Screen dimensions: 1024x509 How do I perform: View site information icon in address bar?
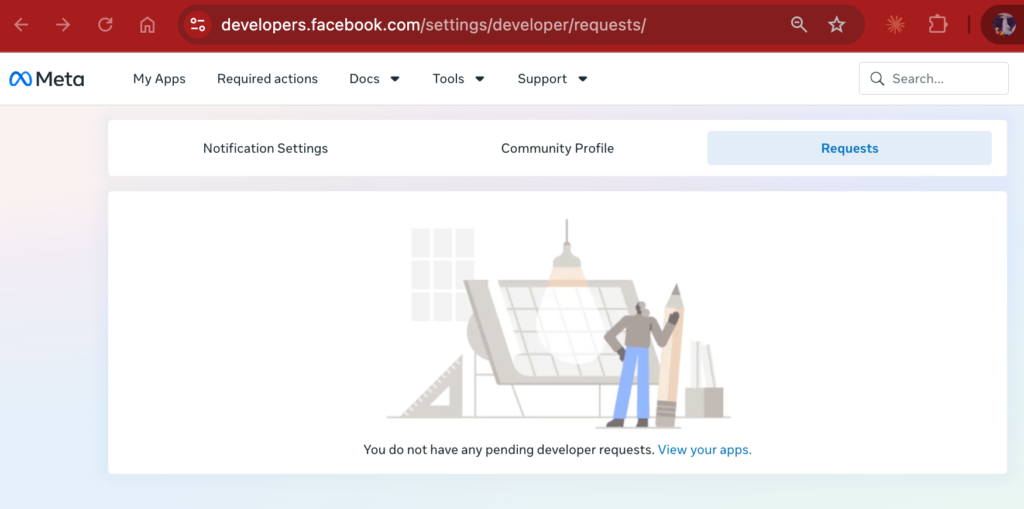pyautogui.click(x=198, y=25)
